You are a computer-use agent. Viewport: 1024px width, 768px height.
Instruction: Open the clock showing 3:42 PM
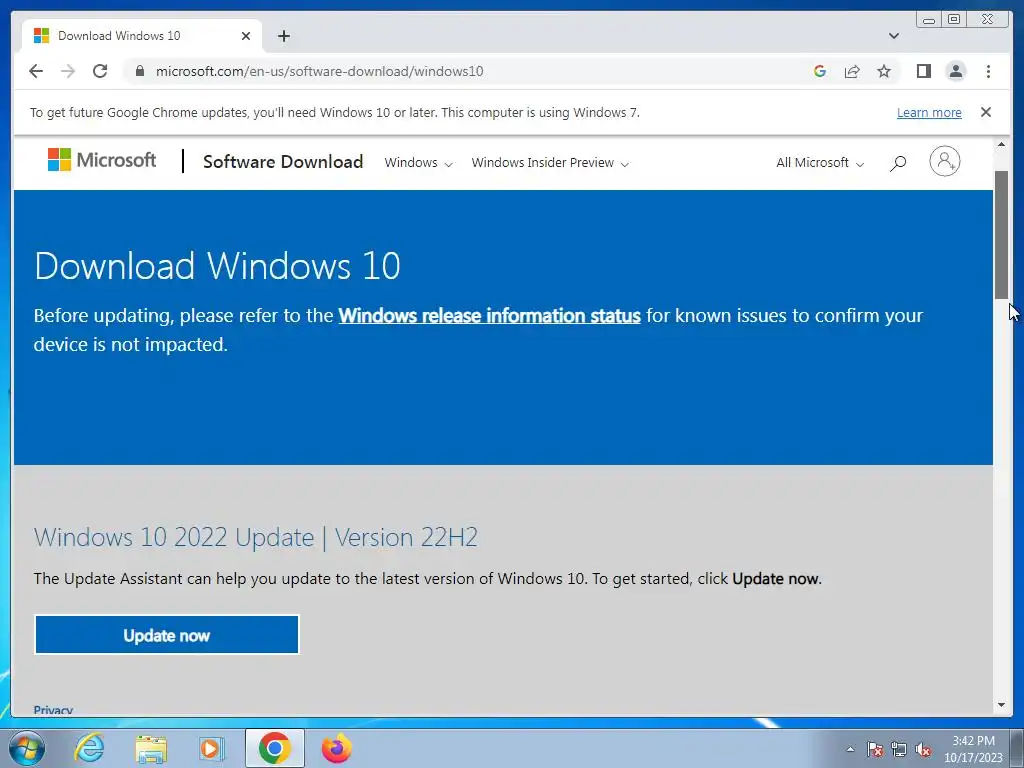[x=973, y=749]
